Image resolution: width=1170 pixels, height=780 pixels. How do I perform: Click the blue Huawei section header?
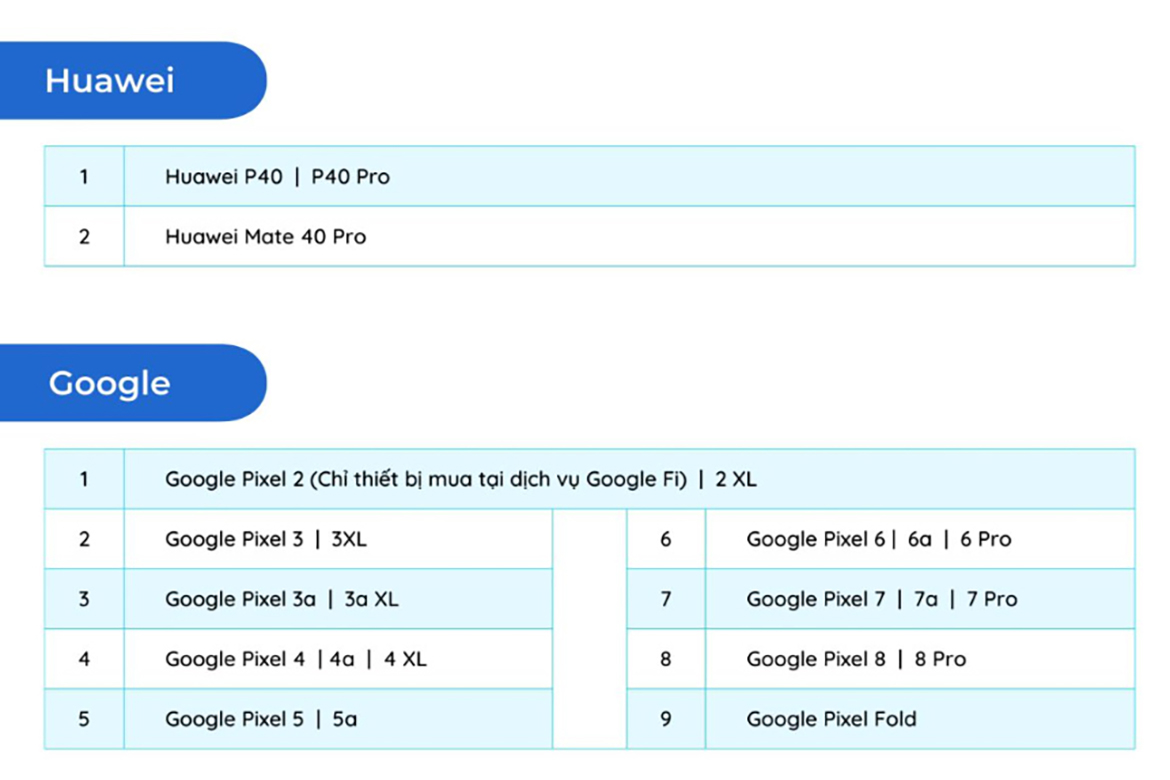(x=110, y=81)
